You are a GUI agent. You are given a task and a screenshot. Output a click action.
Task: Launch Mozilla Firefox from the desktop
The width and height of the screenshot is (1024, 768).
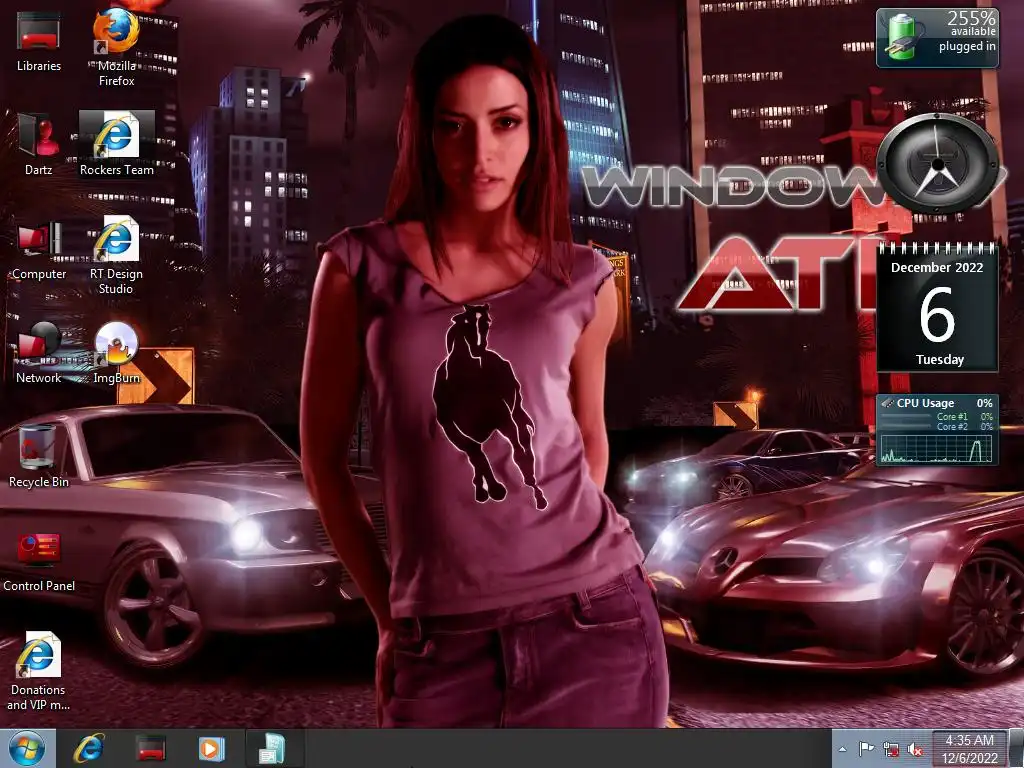[x=116, y=46]
